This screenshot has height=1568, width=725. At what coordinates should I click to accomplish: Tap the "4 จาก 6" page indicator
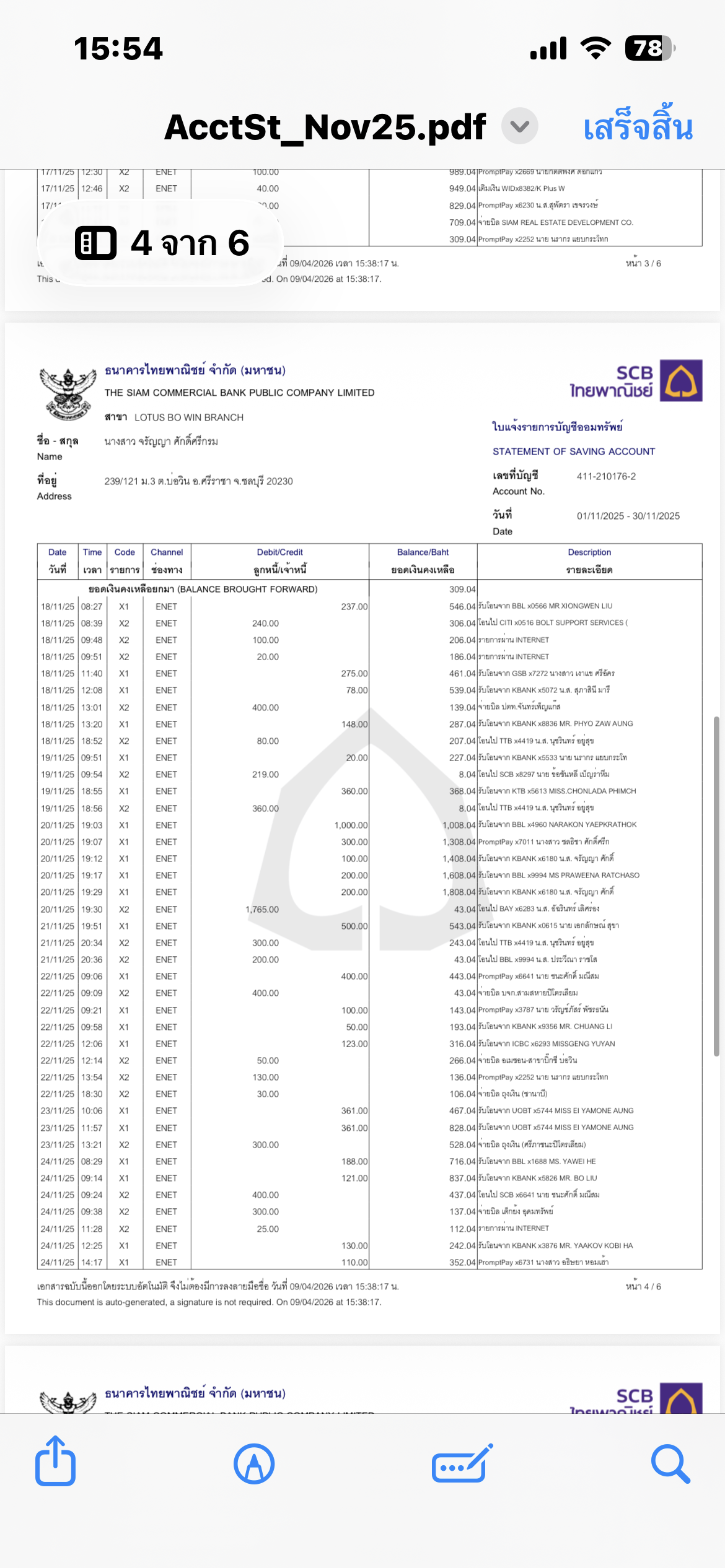point(190,242)
